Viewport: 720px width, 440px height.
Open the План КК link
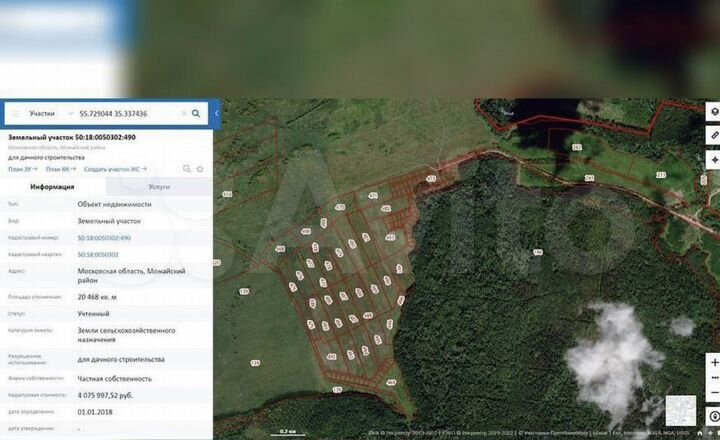[x=61, y=169]
